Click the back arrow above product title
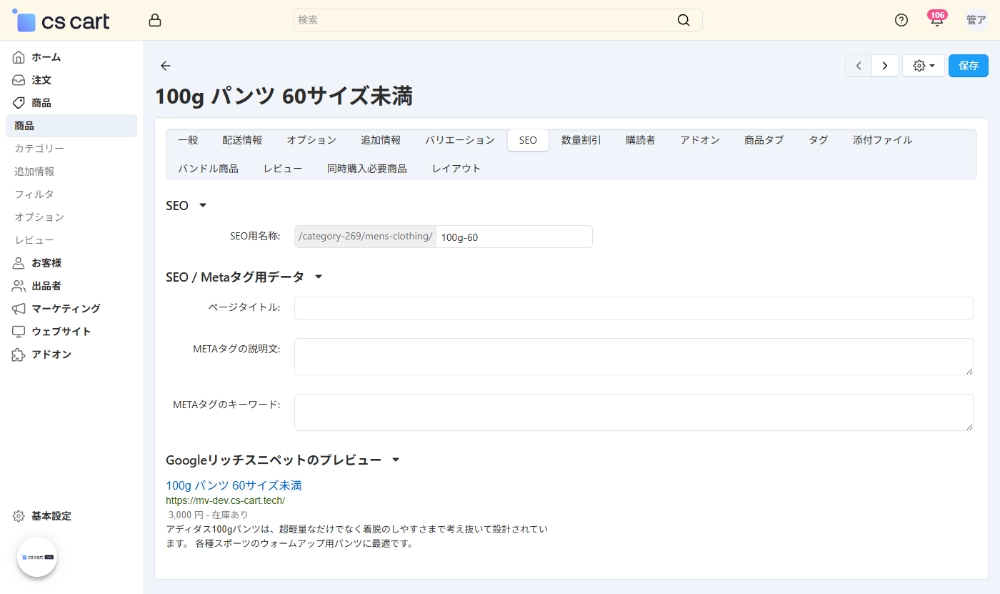The height and width of the screenshot is (594, 1000). [x=166, y=66]
